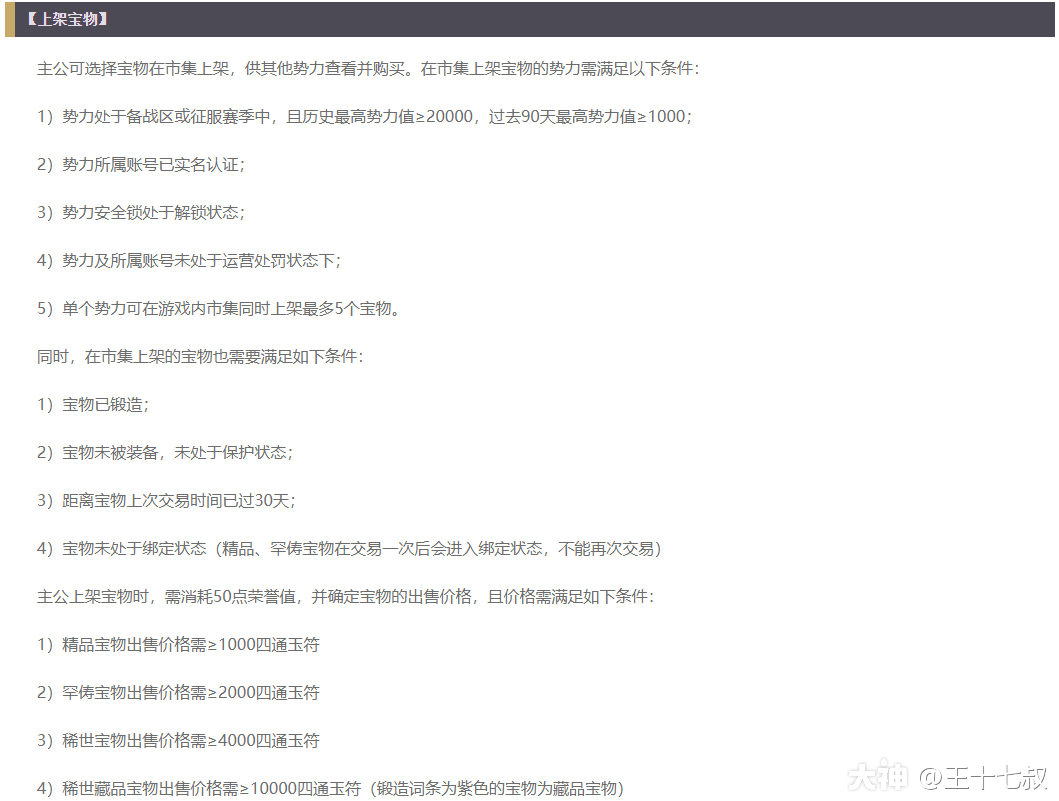Click the 罕铸宝物 ≥2000四通玉符 price line
The width and height of the screenshot is (1059, 801).
click(x=178, y=693)
